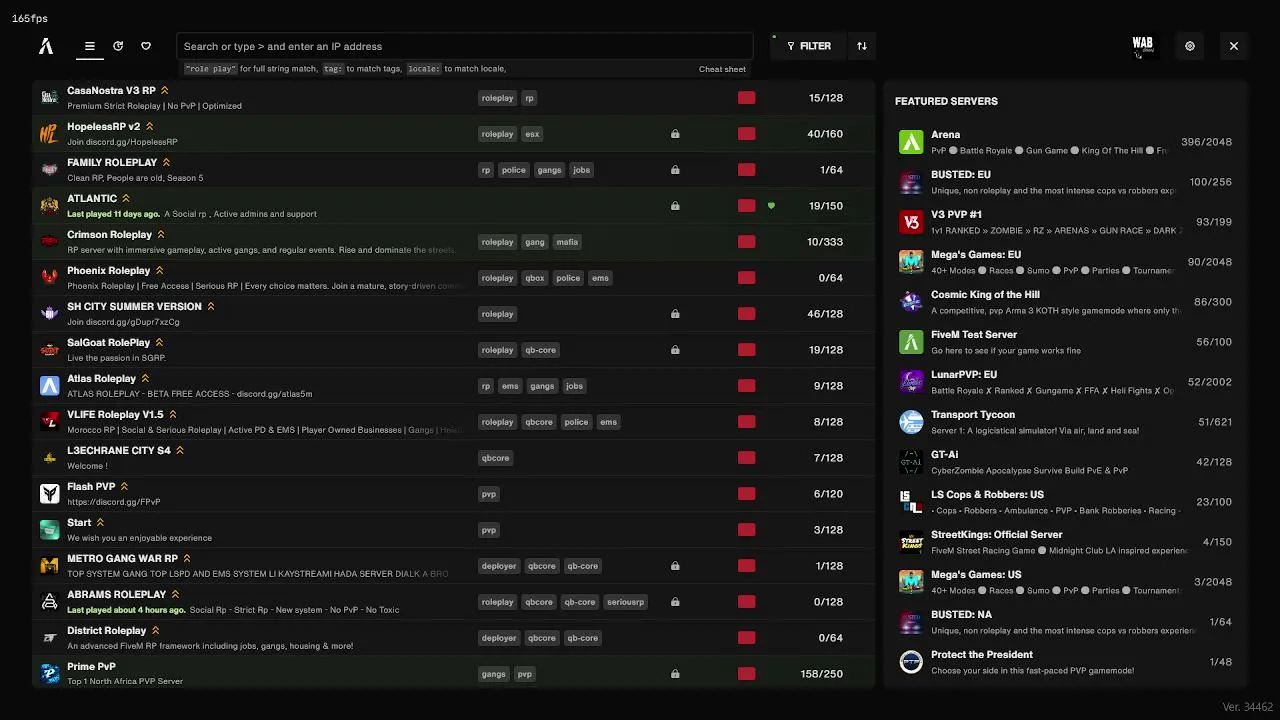Click the lock icon on HopelessRP v2 row
This screenshot has height=720, width=1280.
(x=675, y=134)
